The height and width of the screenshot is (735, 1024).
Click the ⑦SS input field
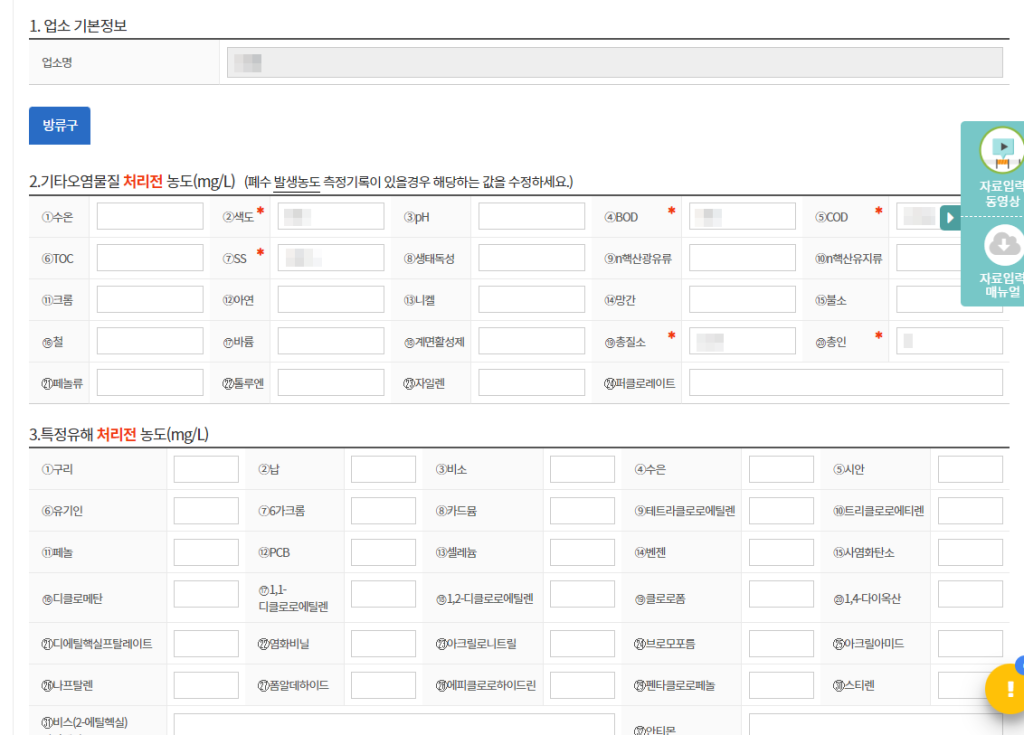pyautogui.click(x=331, y=258)
